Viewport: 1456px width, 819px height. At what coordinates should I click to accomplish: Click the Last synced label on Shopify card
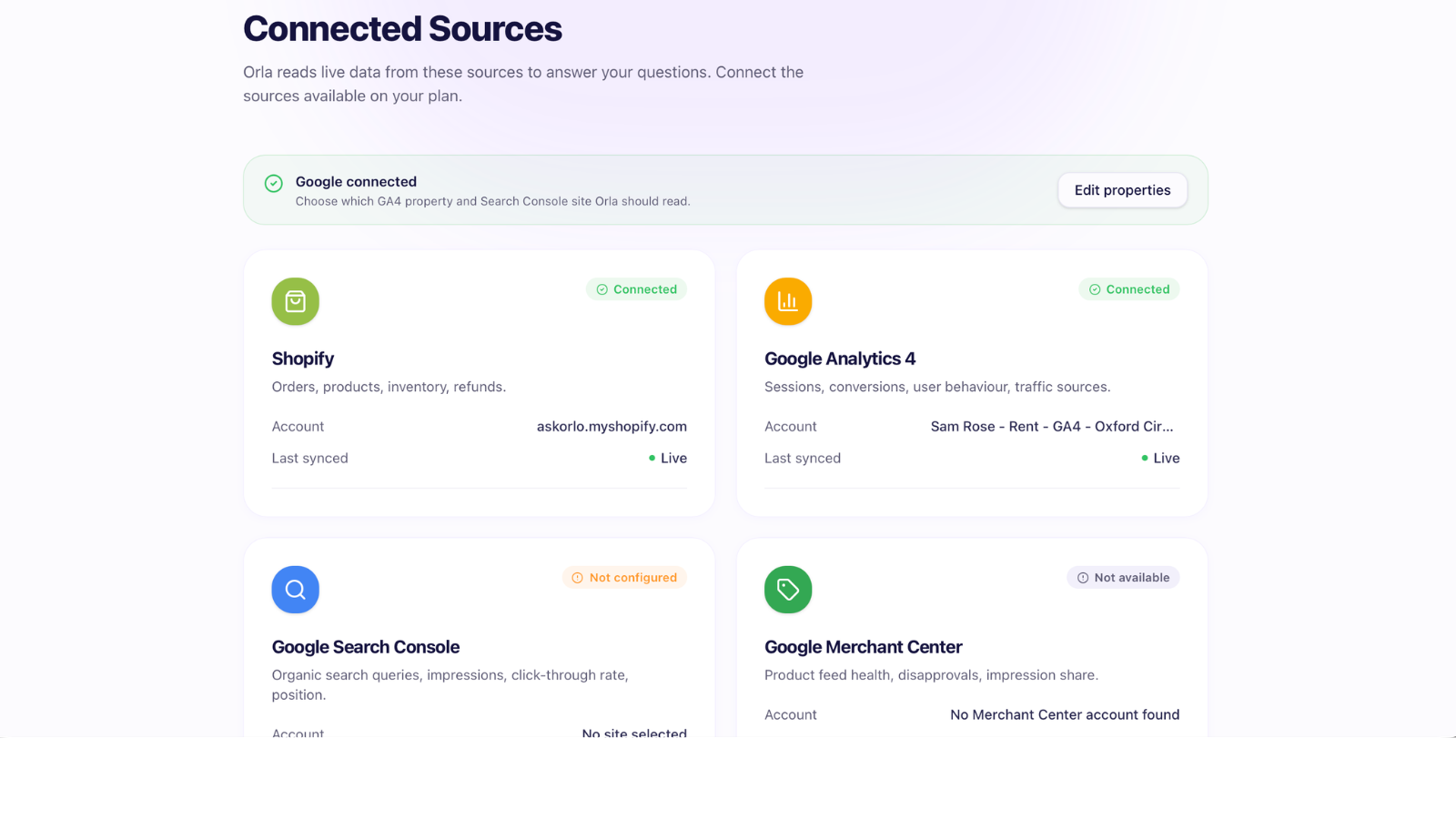pyautogui.click(x=309, y=458)
